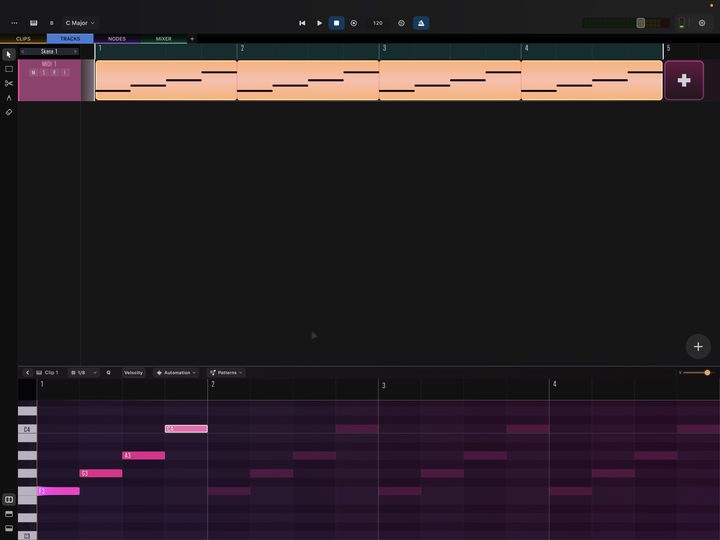720x540 pixels.
Task: Click bar 4 marker in piano roll ruler
Action: [554, 384]
